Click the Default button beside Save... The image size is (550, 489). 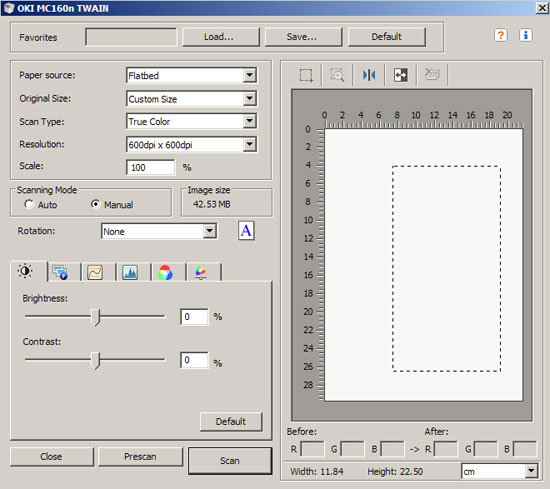[387, 37]
